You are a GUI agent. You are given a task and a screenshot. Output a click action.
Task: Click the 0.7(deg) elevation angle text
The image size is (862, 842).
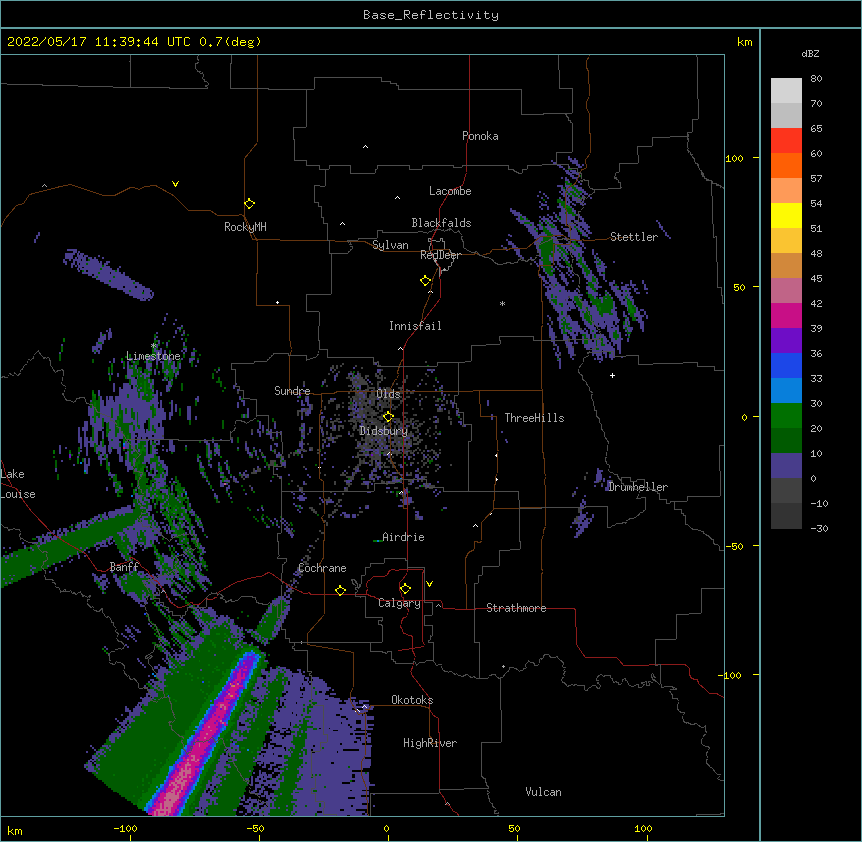230,42
